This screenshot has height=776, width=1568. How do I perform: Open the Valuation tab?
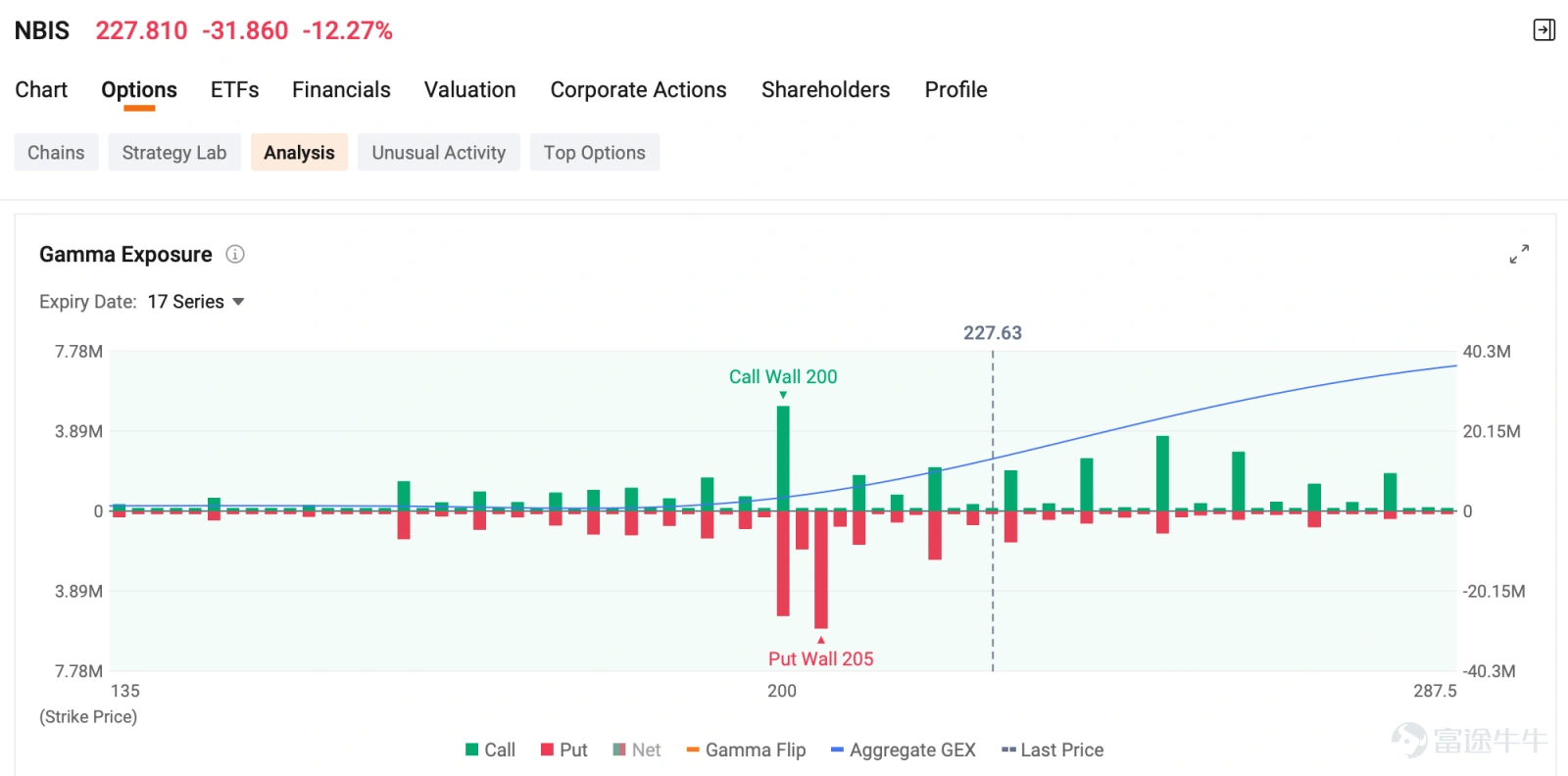pos(469,90)
